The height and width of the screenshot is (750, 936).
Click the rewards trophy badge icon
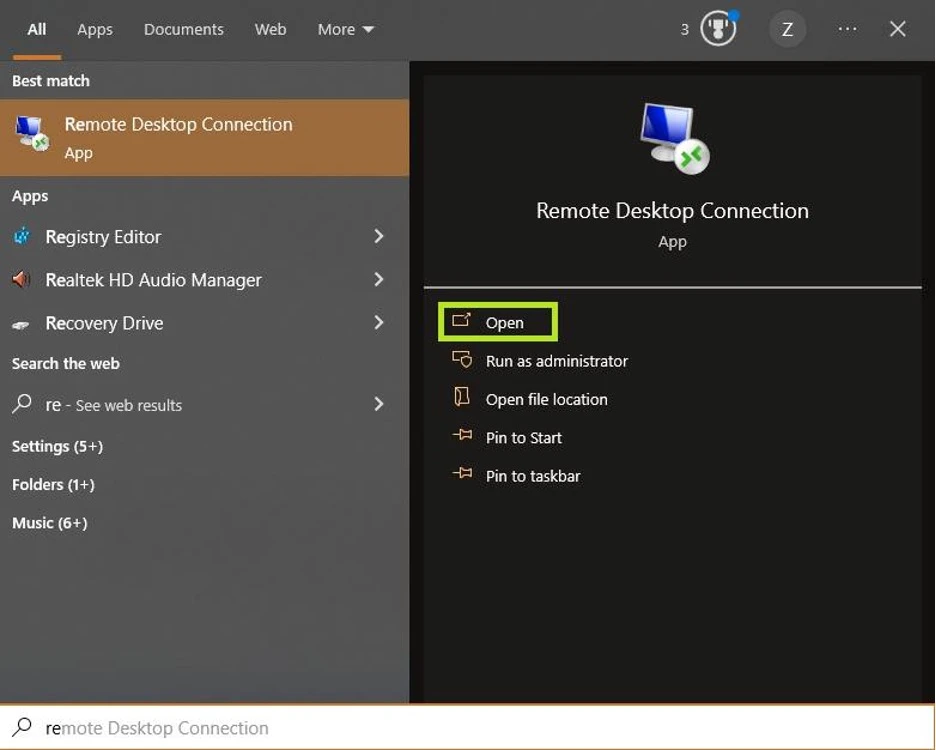718,28
